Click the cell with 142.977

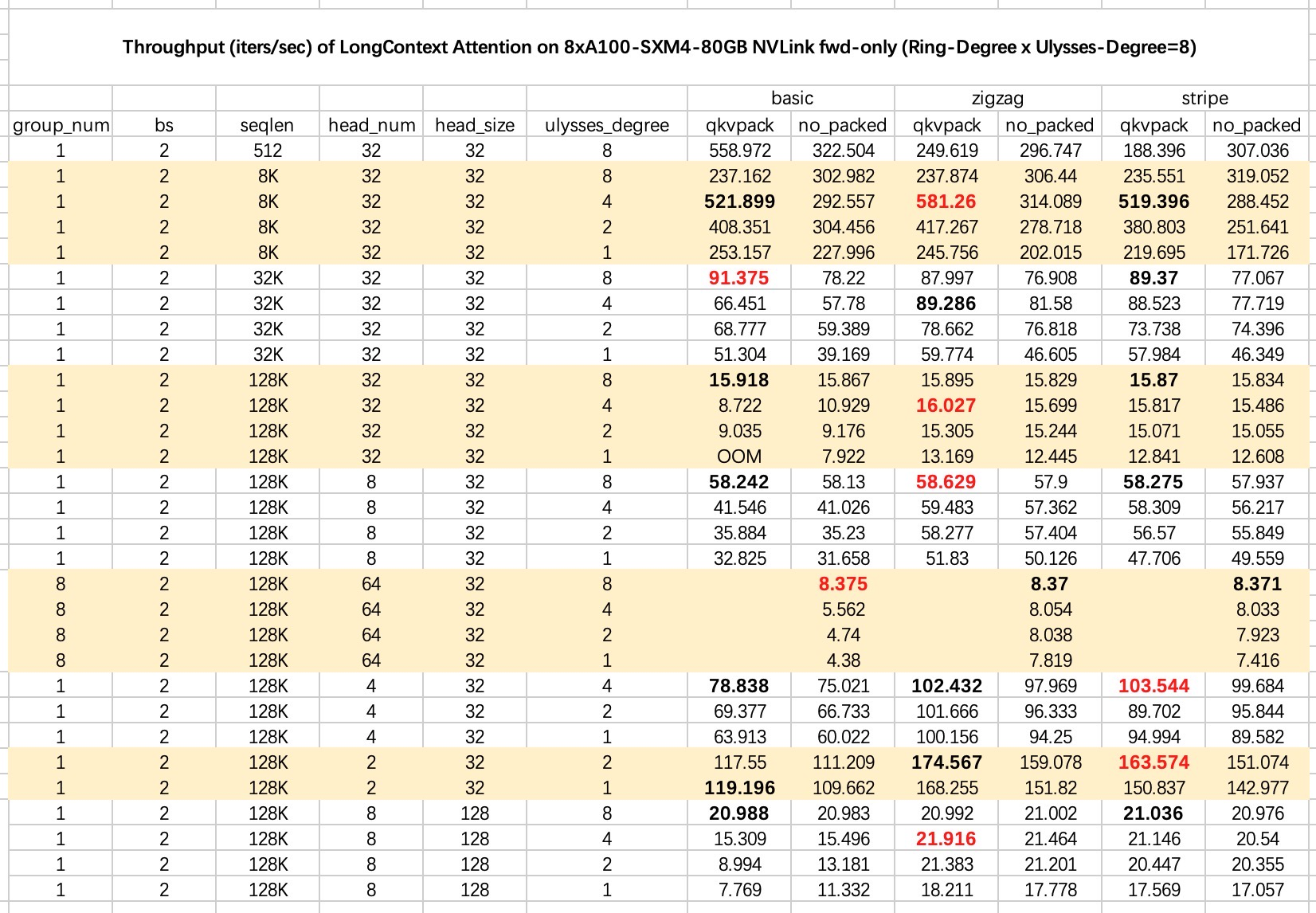(x=1257, y=788)
